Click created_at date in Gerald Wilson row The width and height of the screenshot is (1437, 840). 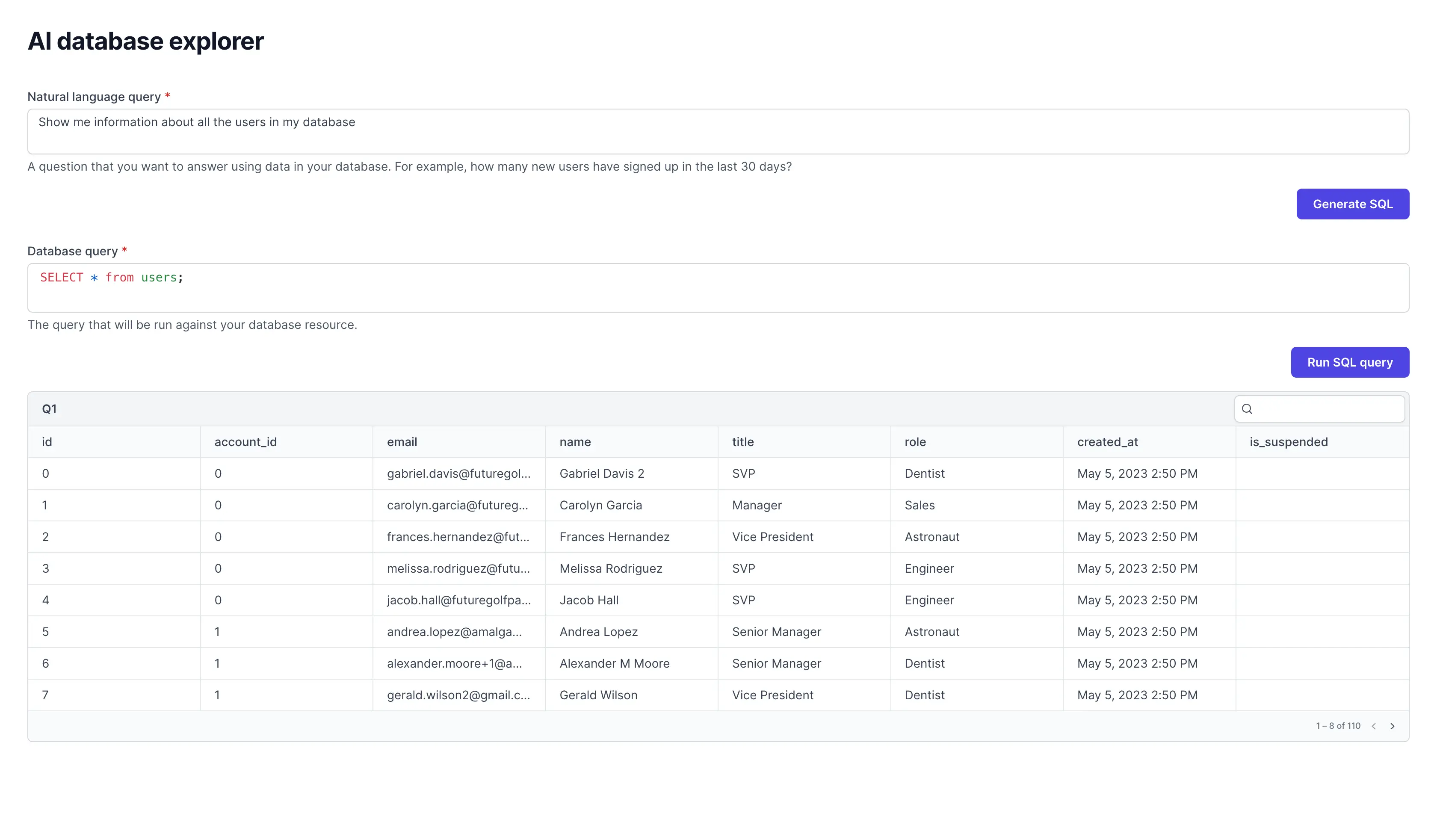[x=1150, y=695]
